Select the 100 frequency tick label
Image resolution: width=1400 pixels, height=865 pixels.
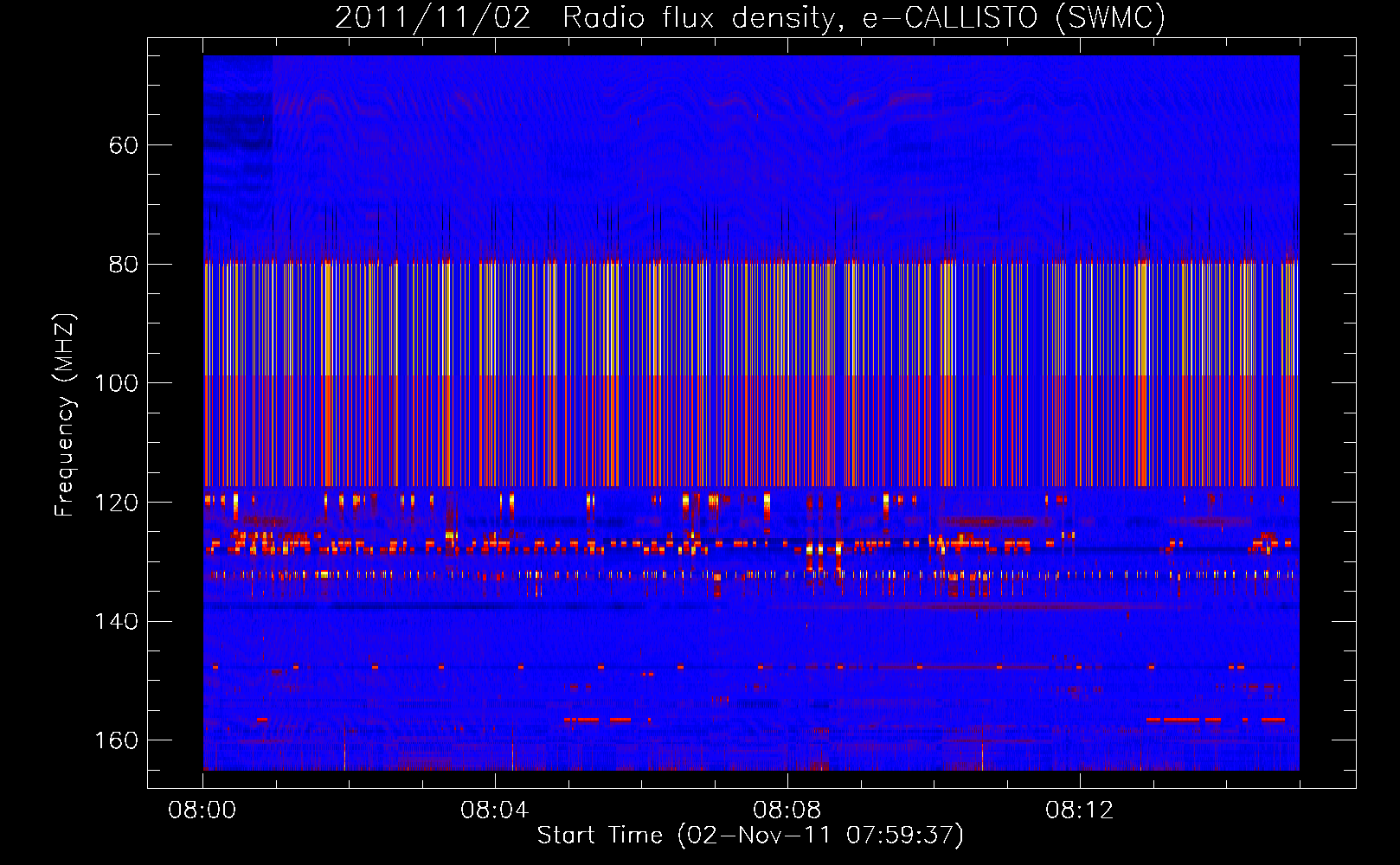(116, 383)
